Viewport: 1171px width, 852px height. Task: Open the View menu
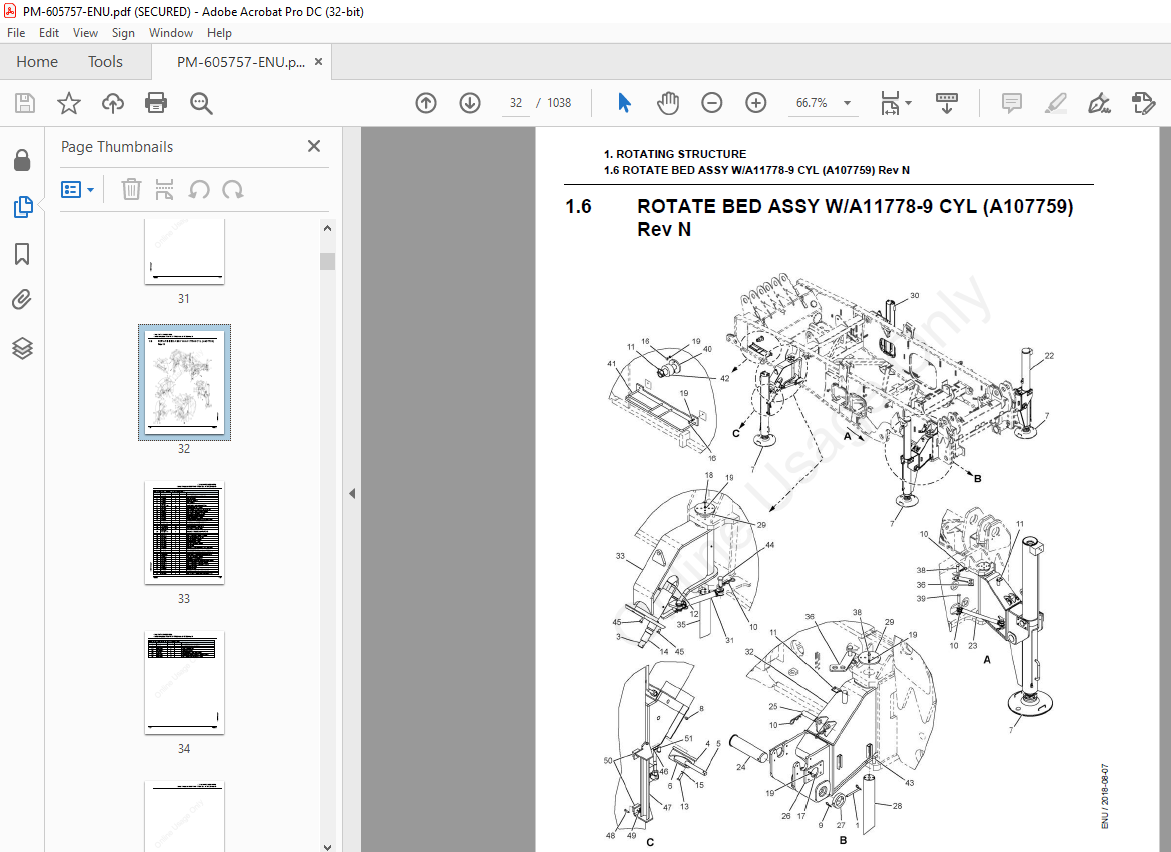coord(85,33)
